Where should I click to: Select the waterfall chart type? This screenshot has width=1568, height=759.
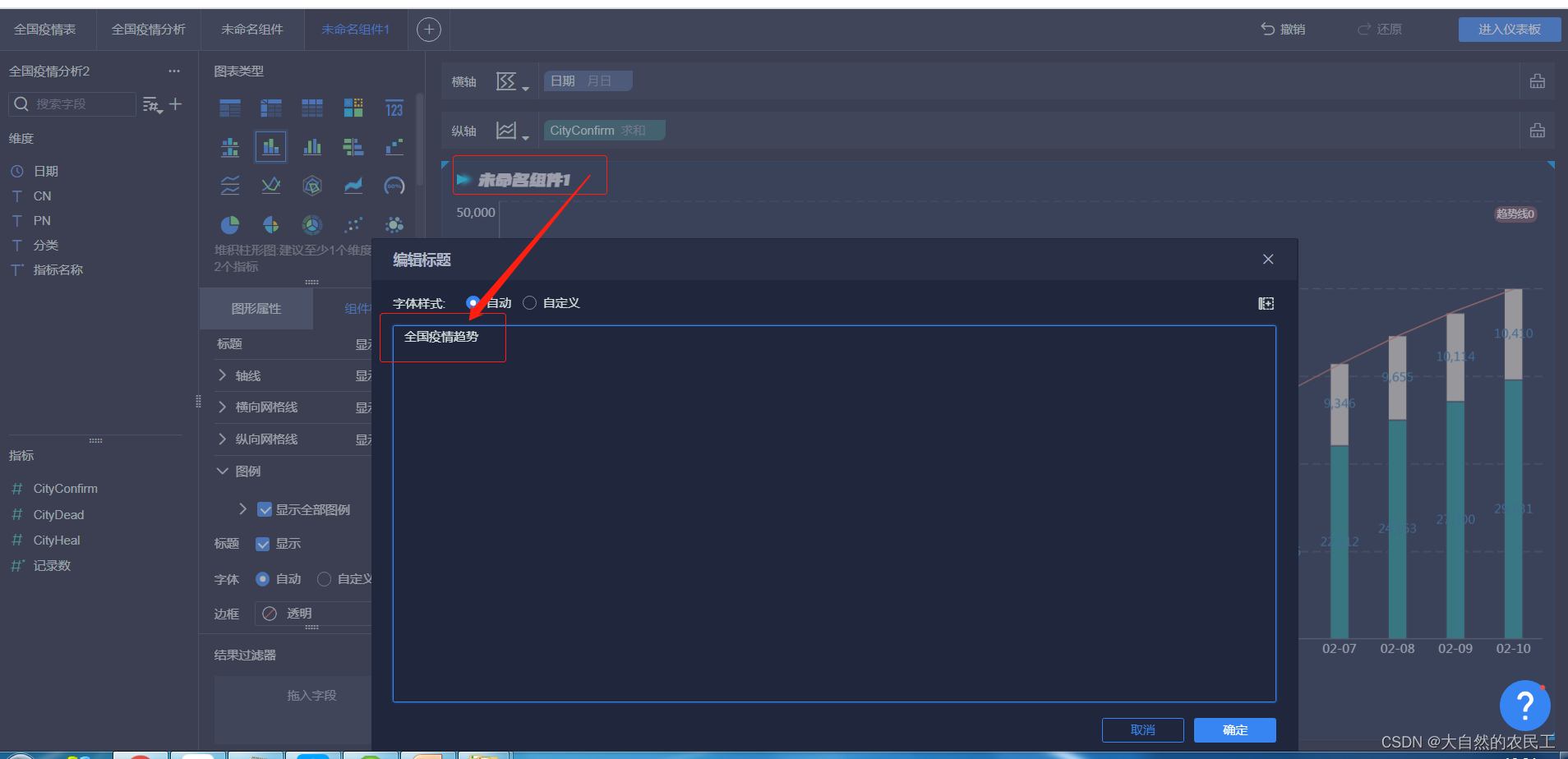click(x=394, y=147)
